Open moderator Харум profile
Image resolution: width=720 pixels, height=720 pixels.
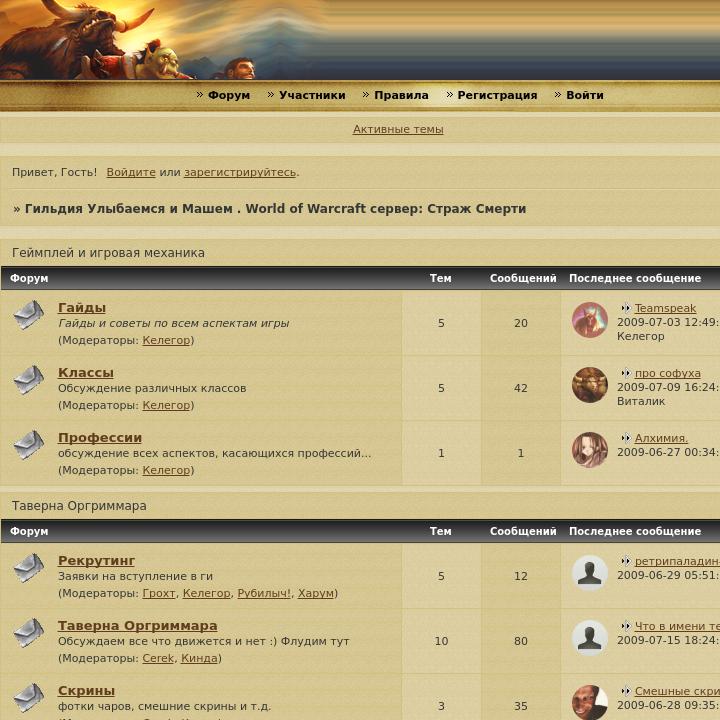(316, 593)
